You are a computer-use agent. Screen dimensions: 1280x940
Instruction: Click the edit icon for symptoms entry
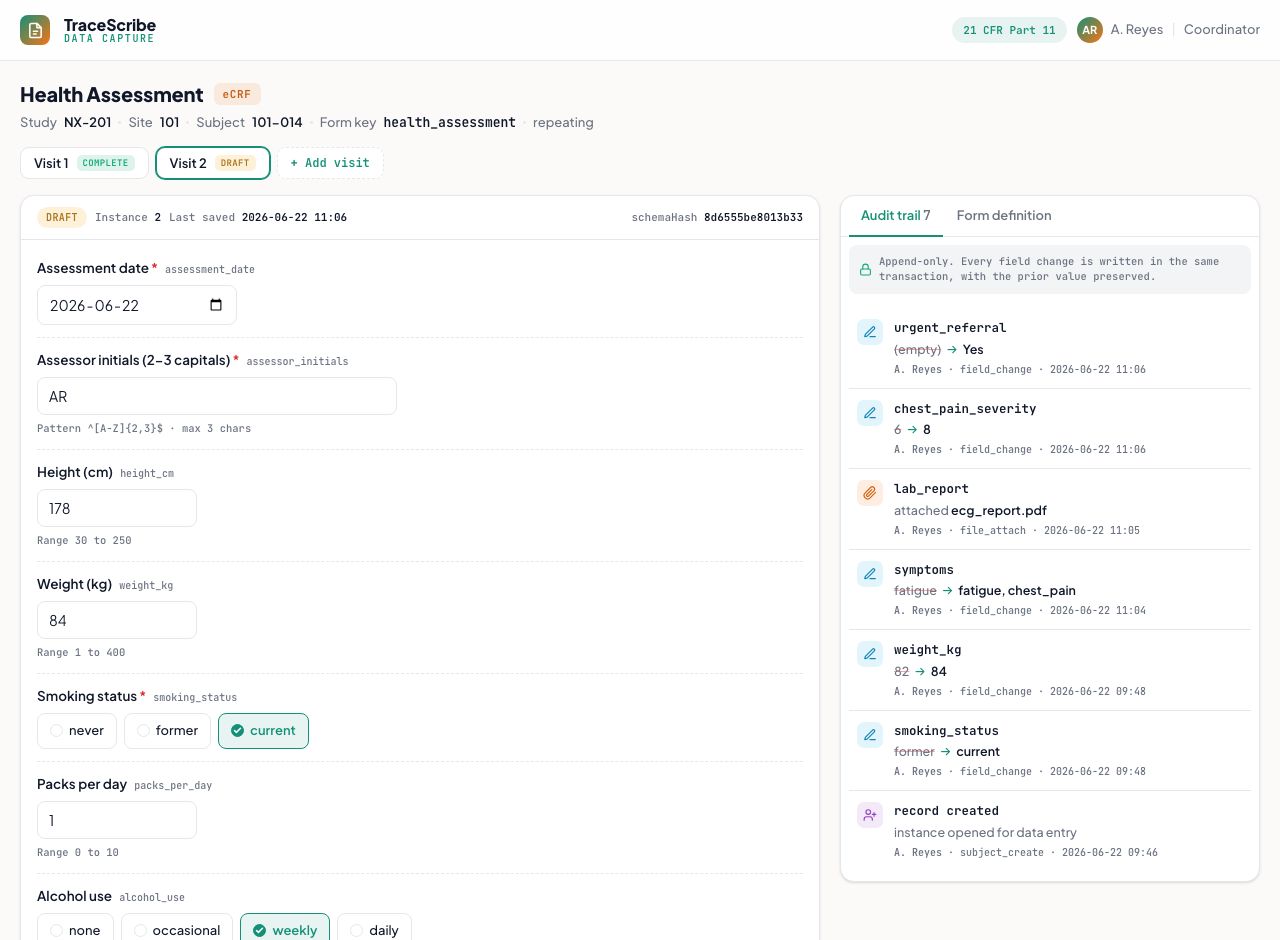pos(870,574)
